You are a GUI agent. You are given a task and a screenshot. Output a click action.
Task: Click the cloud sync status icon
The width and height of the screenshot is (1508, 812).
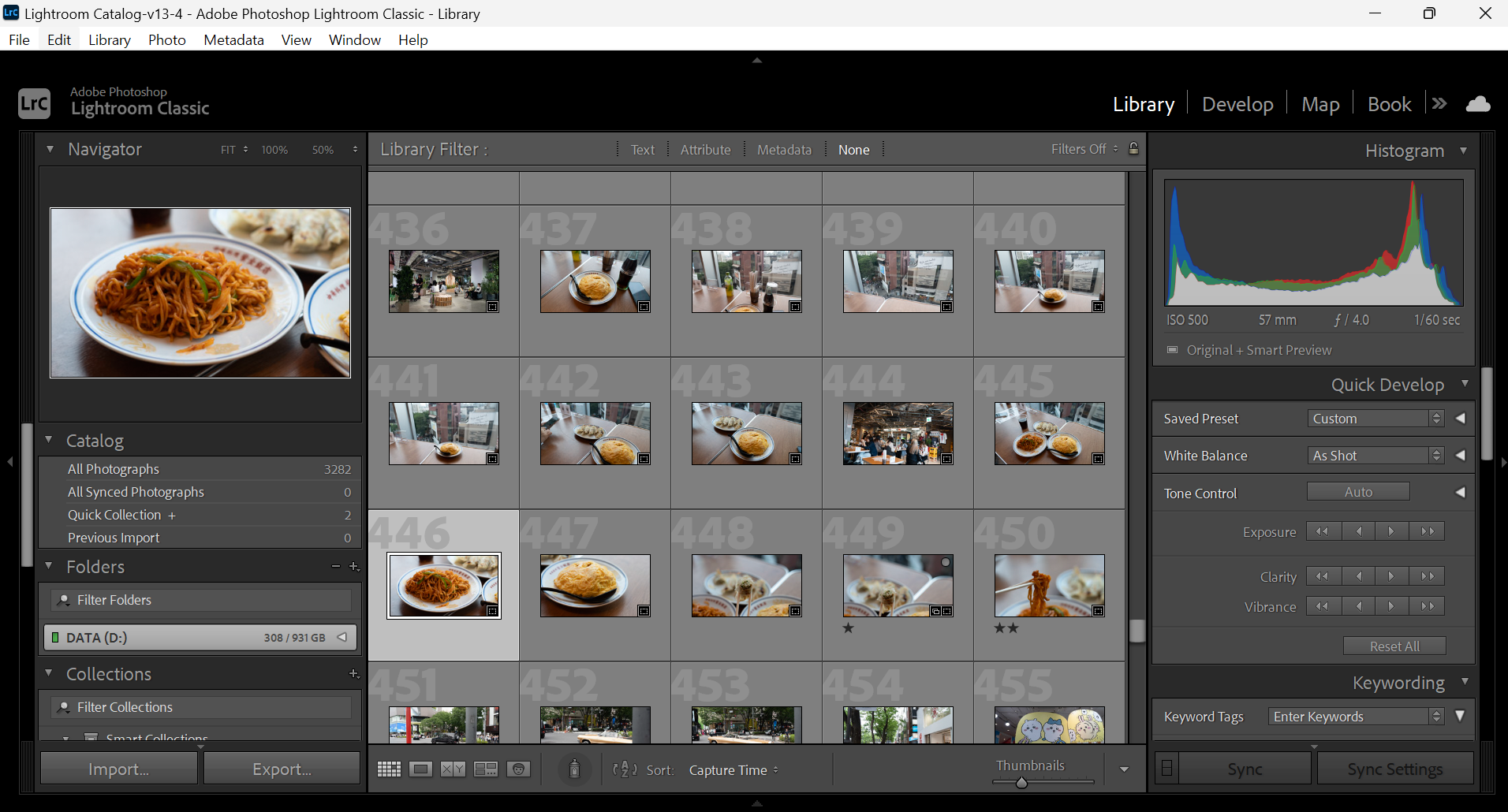(x=1477, y=104)
